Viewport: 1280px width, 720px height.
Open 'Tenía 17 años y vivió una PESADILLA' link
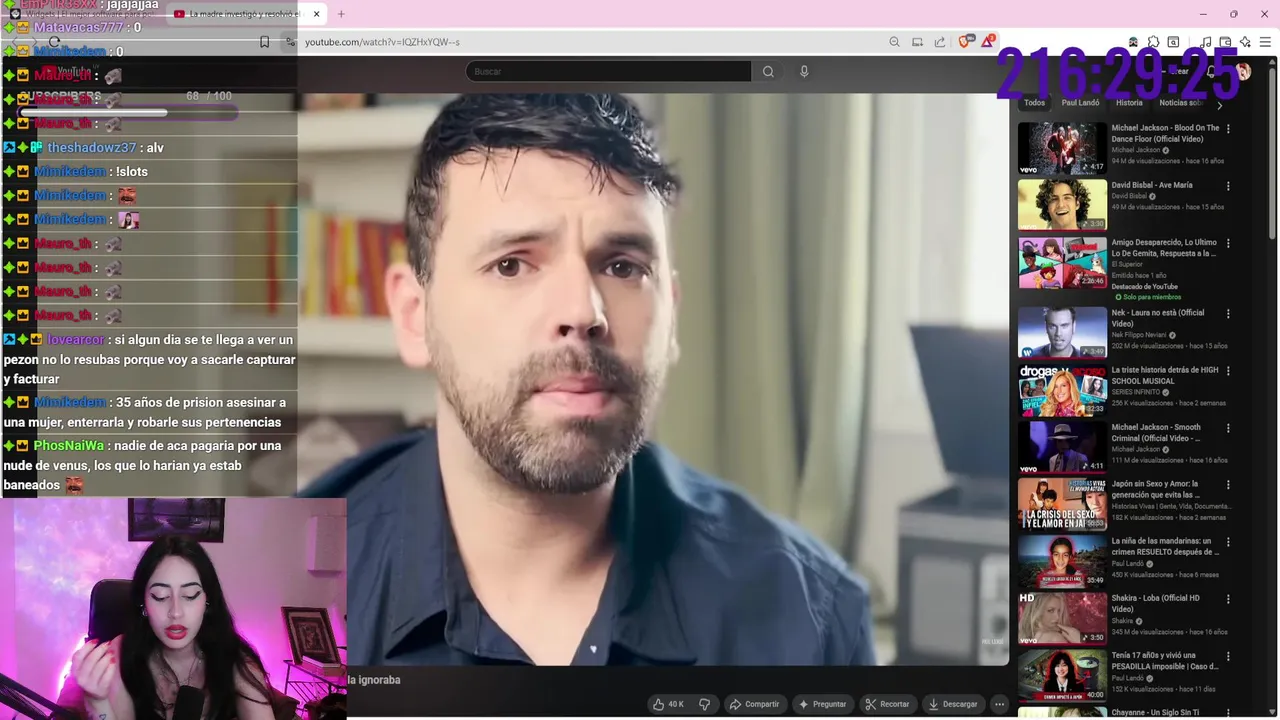(x=1165, y=660)
